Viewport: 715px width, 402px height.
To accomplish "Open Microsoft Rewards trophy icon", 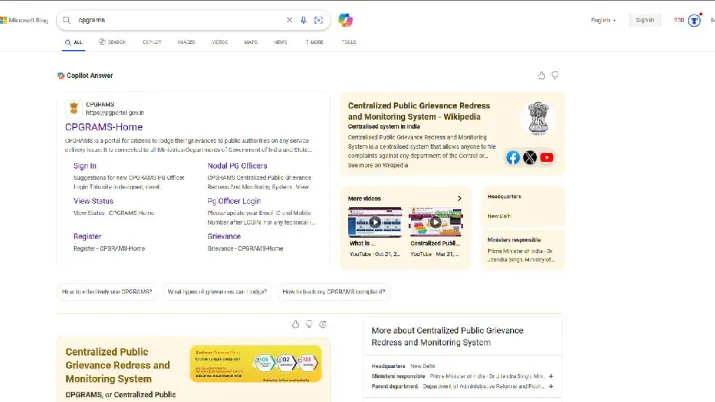I will point(694,21).
